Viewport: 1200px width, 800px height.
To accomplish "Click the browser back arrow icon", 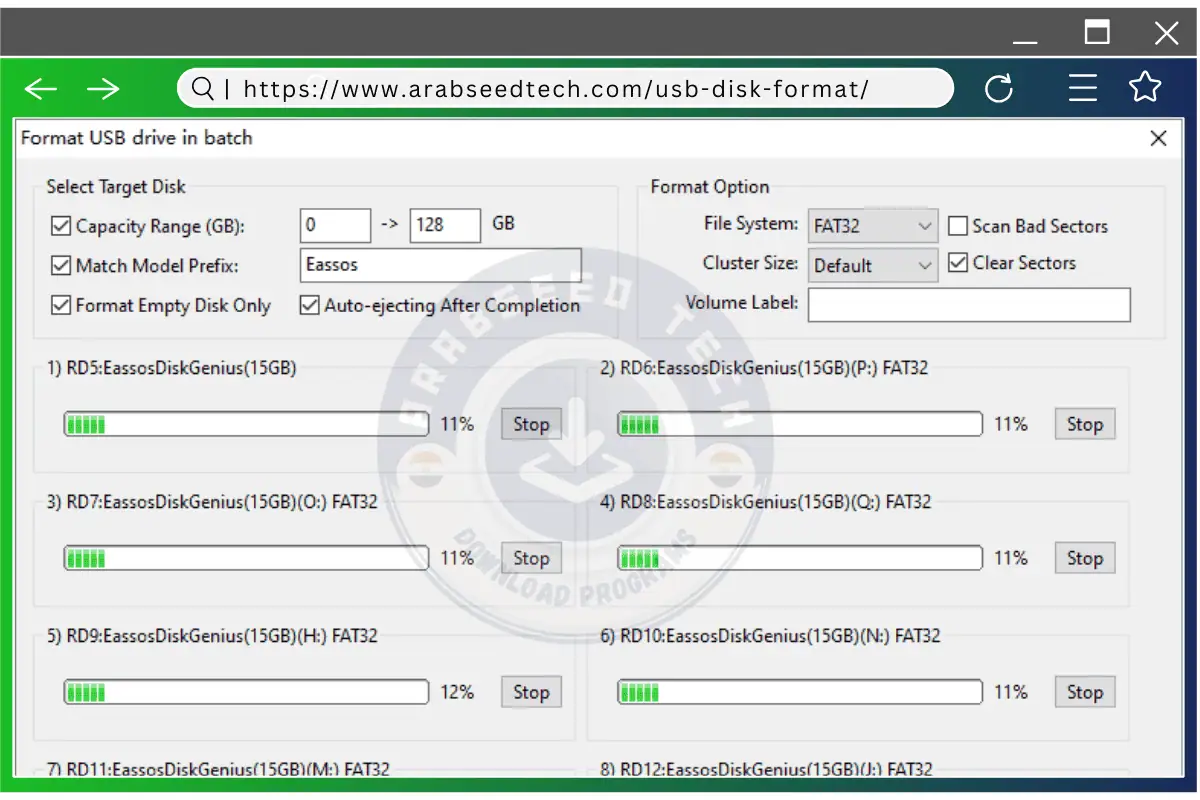I will tap(41, 89).
